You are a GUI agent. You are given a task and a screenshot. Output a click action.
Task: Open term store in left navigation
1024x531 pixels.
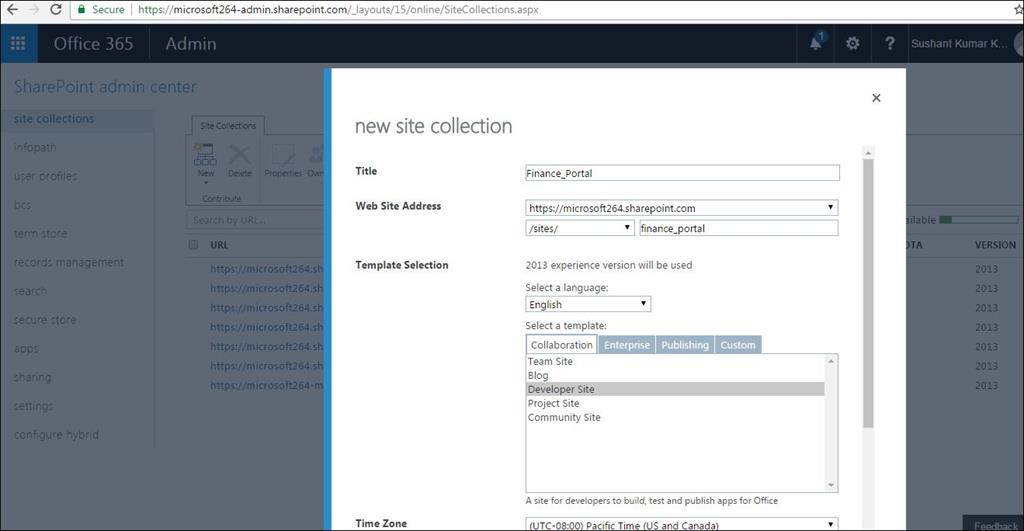(40, 233)
